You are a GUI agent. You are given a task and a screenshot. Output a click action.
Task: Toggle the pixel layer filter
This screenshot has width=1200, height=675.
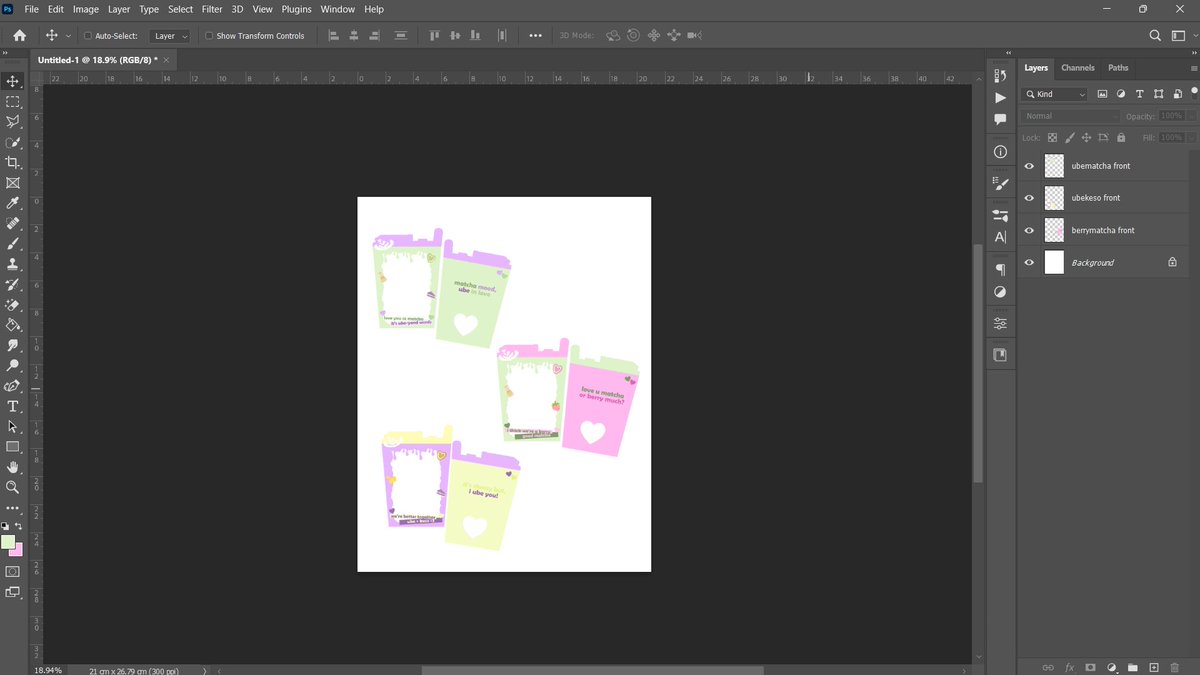(x=1102, y=94)
